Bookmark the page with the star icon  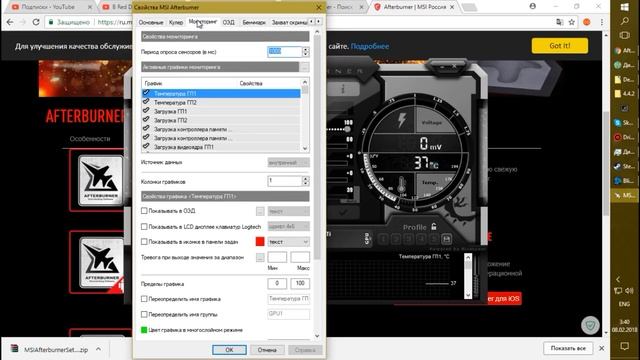[x=571, y=22]
